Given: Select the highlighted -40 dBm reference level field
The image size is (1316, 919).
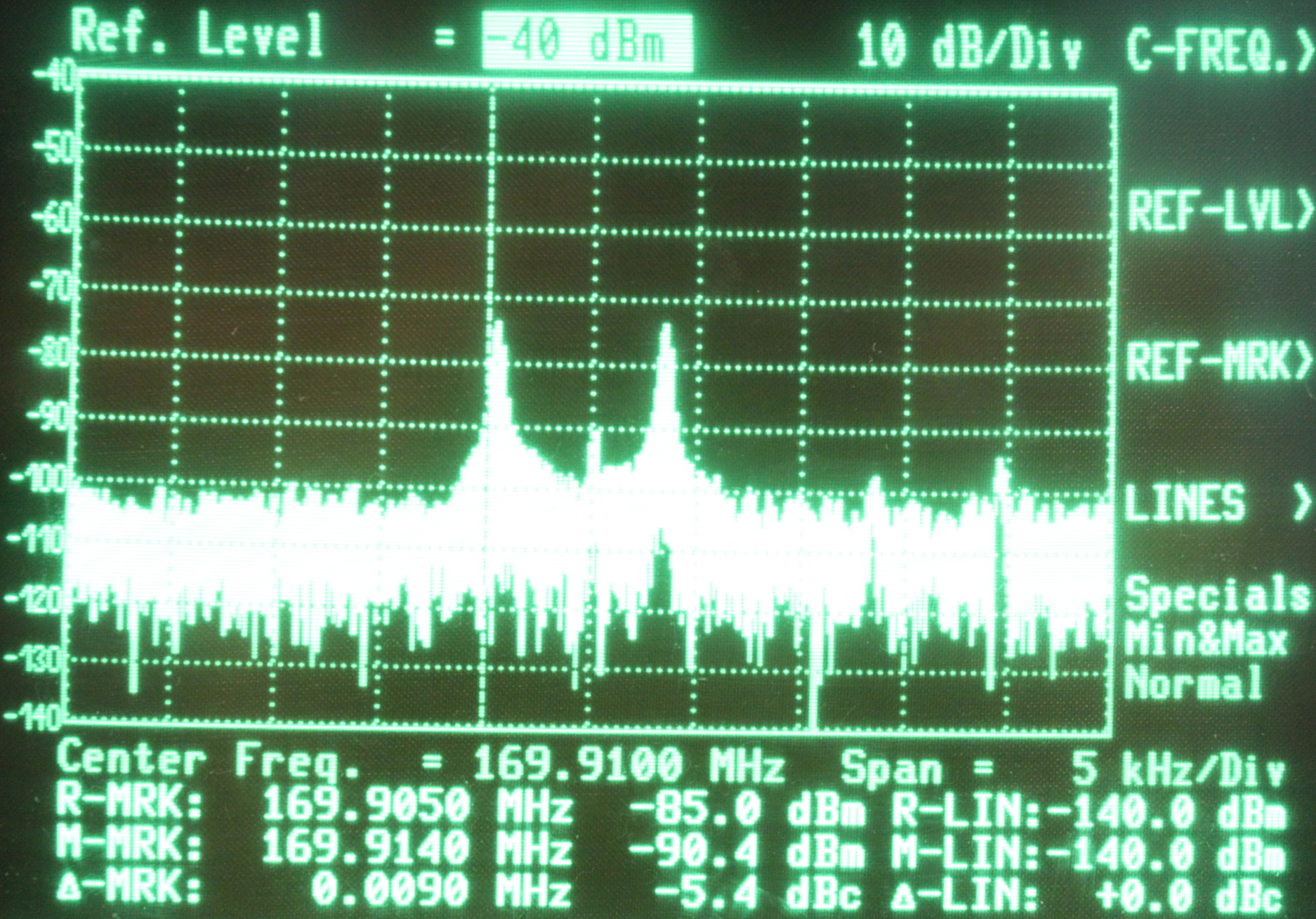Looking at the screenshot, I should tap(586, 41).
